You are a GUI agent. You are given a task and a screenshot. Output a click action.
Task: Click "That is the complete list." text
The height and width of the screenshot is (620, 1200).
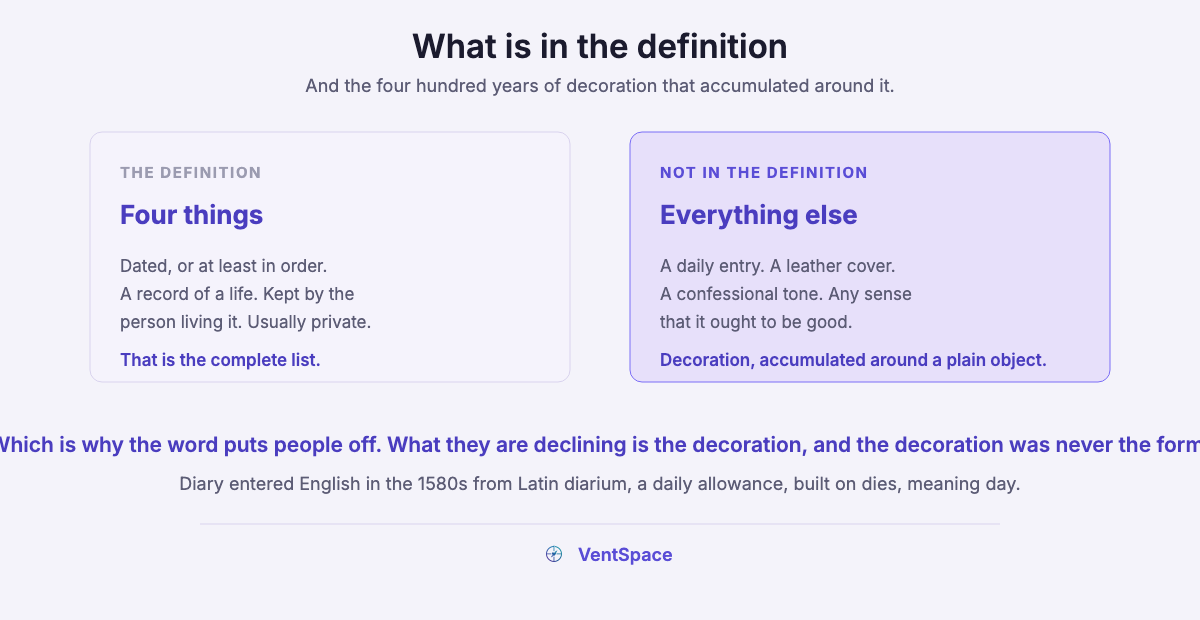tap(220, 360)
